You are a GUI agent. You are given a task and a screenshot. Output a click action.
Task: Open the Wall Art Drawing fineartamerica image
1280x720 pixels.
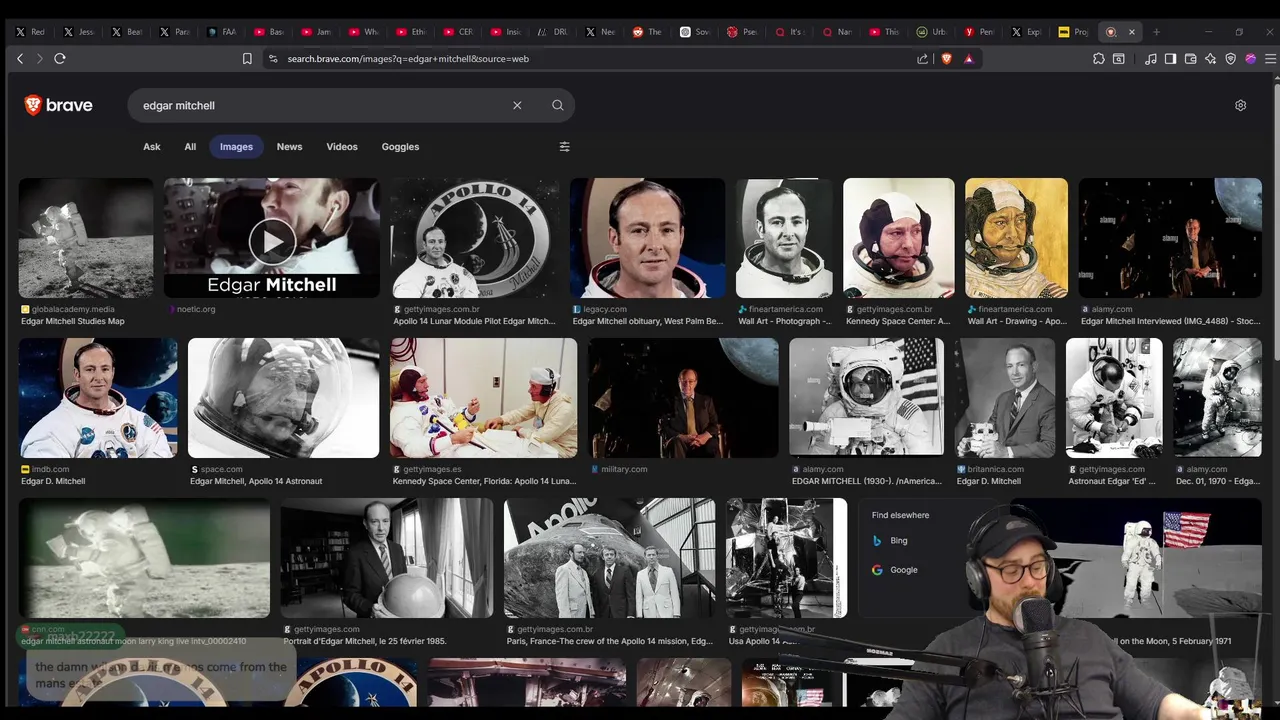1016,238
